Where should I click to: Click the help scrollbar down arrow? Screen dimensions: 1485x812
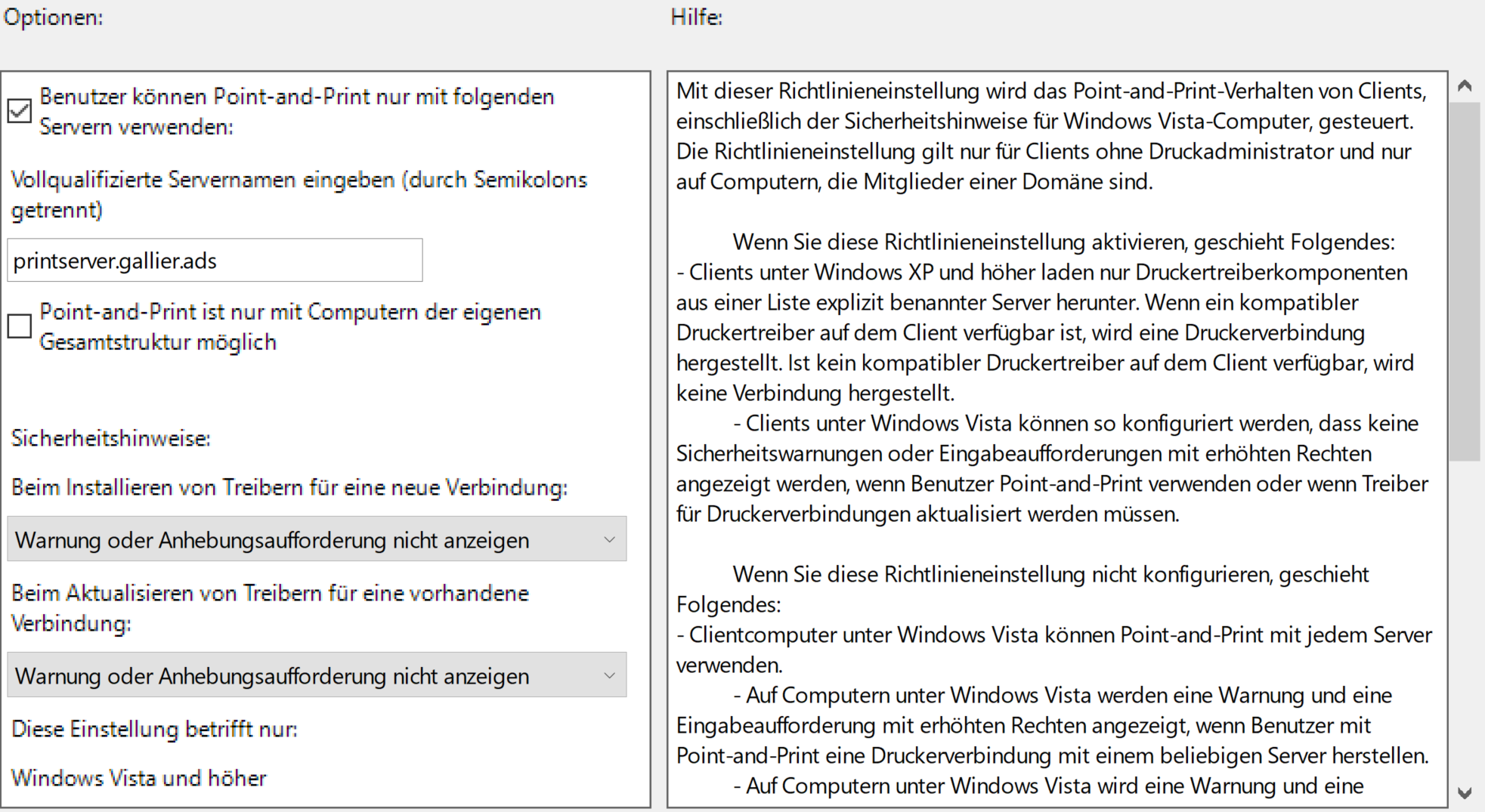(1465, 793)
